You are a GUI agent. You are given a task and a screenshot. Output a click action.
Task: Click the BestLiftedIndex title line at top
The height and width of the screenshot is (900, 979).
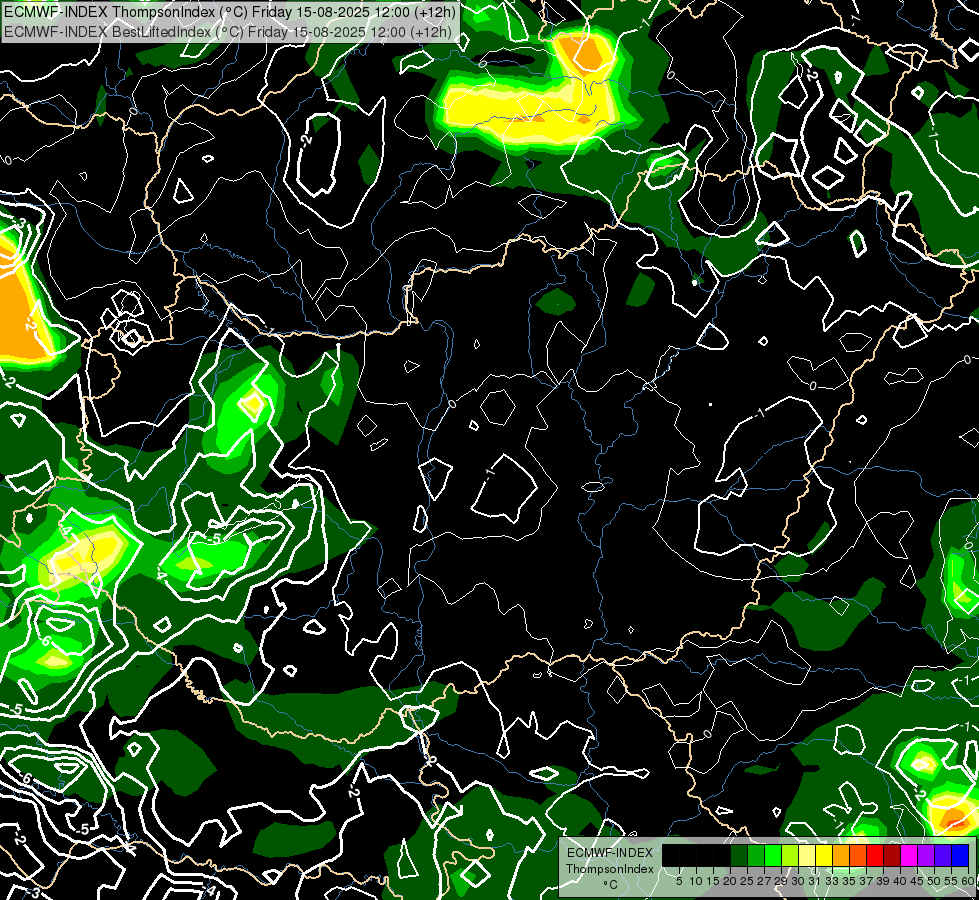click(x=227, y=31)
